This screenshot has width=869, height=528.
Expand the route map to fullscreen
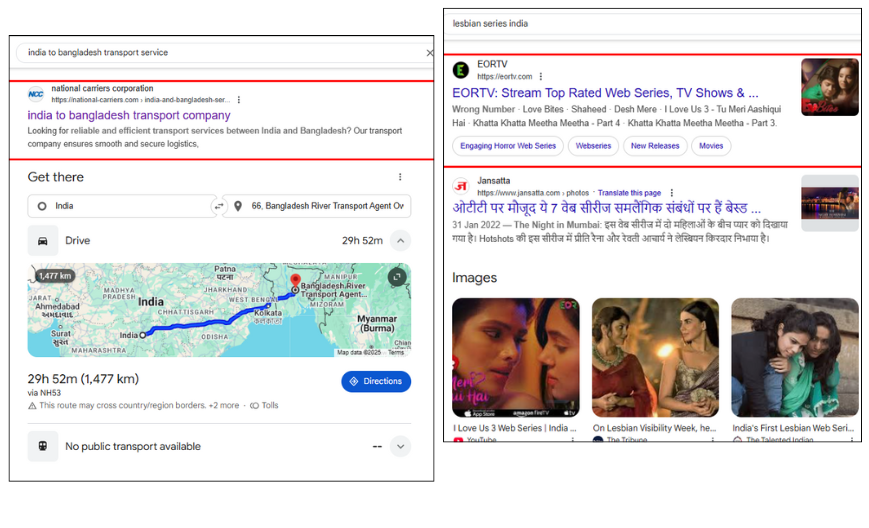coord(397,276)
